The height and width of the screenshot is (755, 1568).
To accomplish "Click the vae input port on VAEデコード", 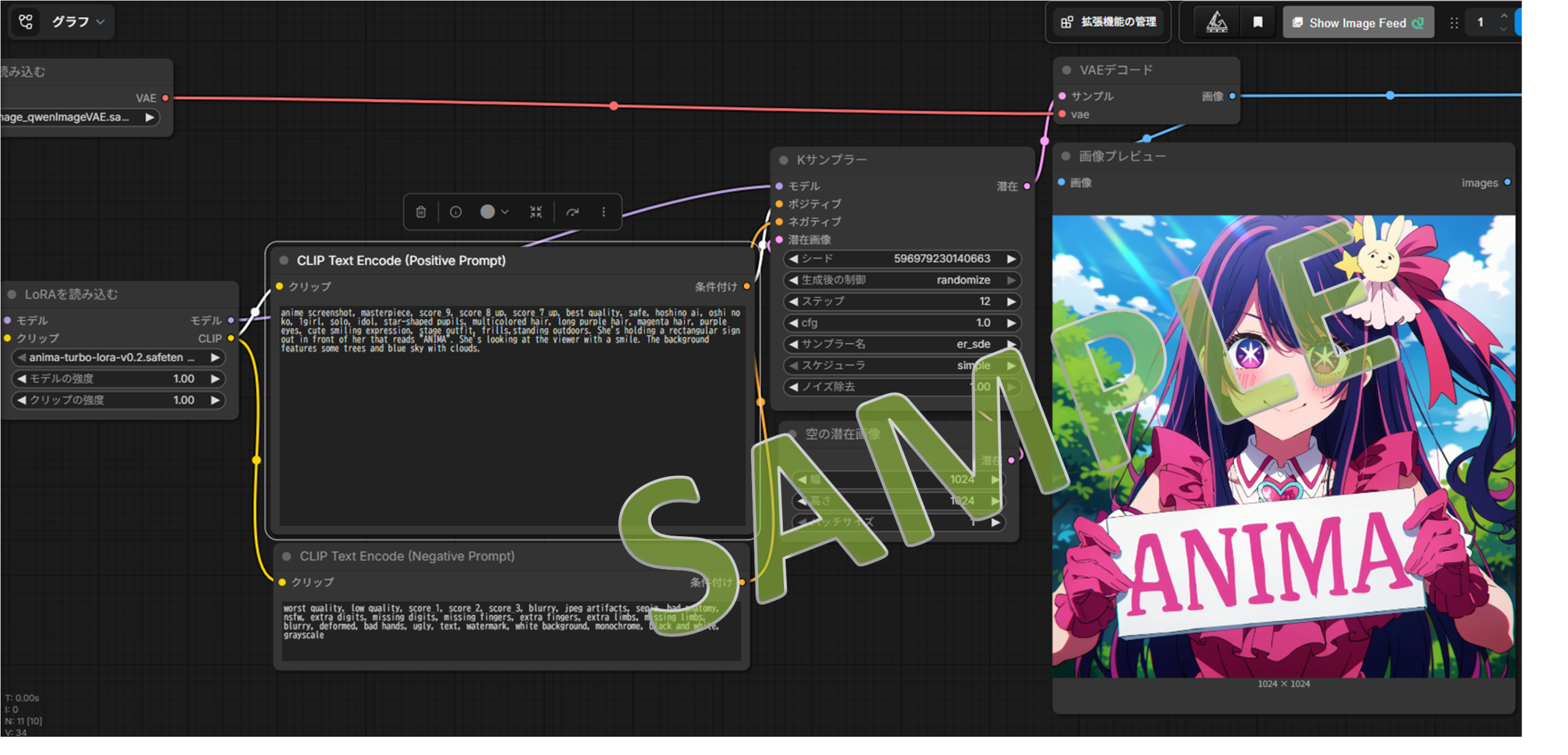I will coord(1062,115).
